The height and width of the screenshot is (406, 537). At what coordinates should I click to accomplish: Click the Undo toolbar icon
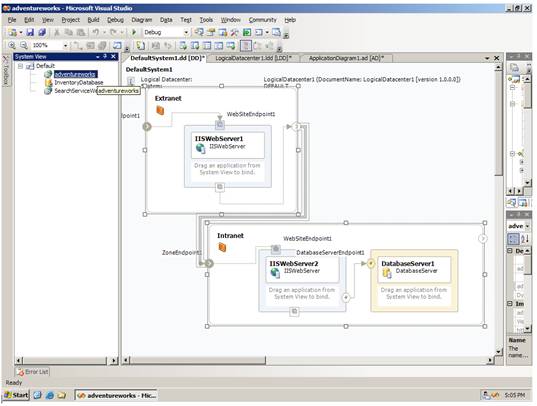pos(96,33)
